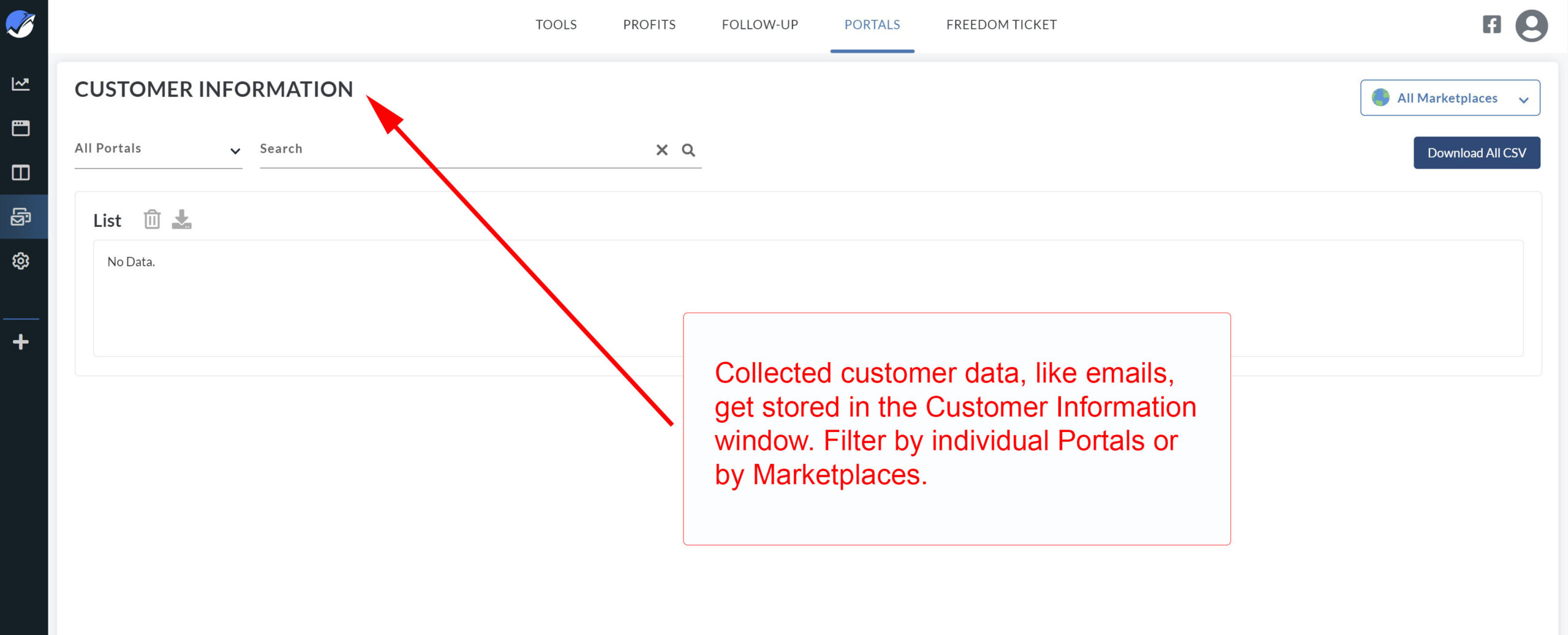Open Settings via the gear icon
This screenshot has height=635, width=1568.
coord(21,260)
